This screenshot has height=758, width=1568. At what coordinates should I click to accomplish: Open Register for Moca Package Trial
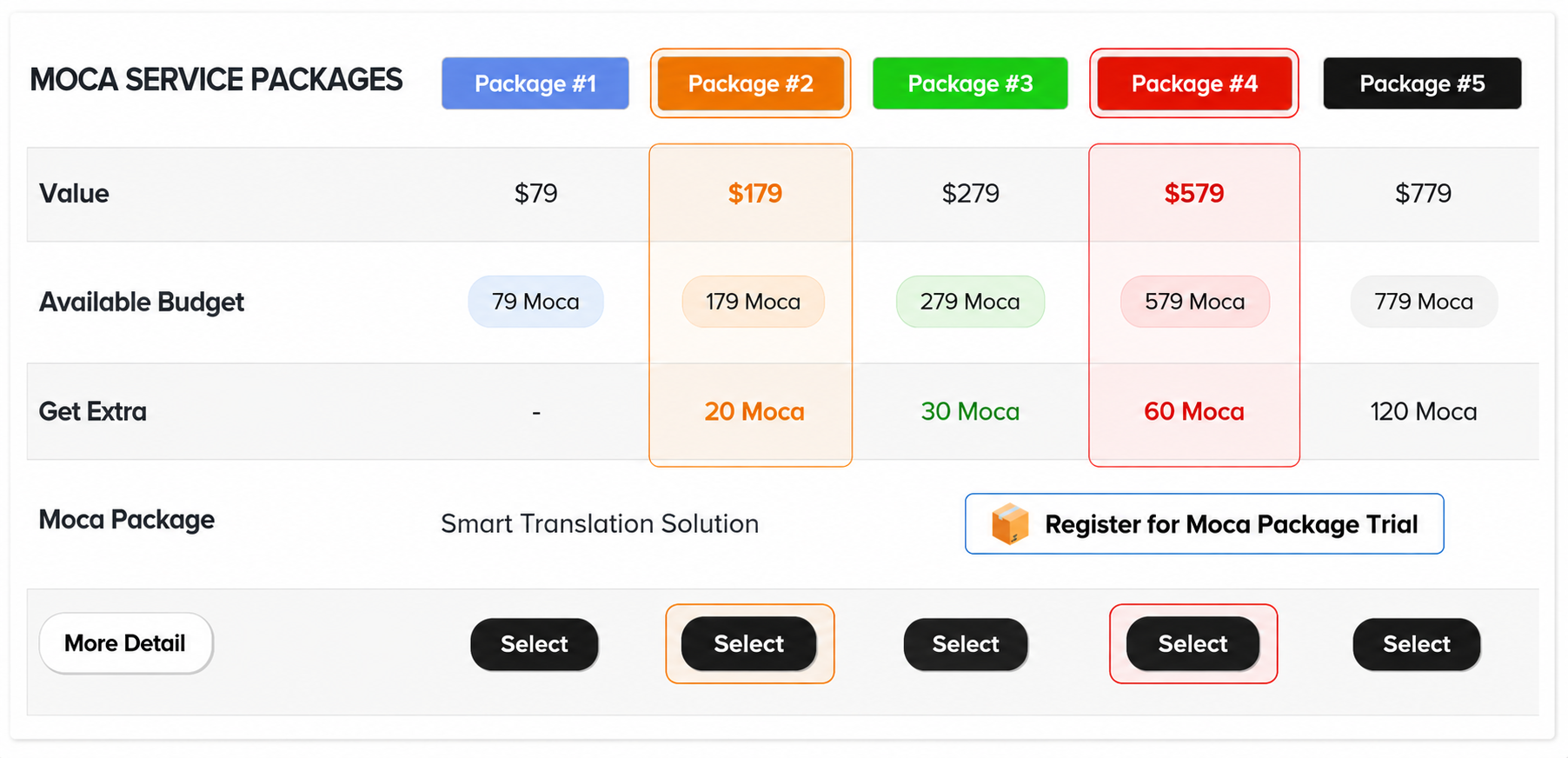click(x=1204, y=524)
